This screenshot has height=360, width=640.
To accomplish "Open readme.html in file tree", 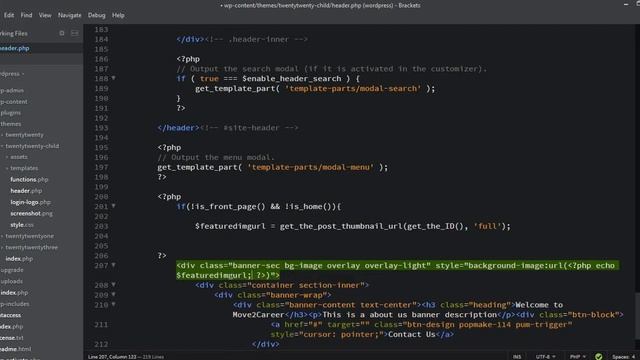I will coord(16,349).
